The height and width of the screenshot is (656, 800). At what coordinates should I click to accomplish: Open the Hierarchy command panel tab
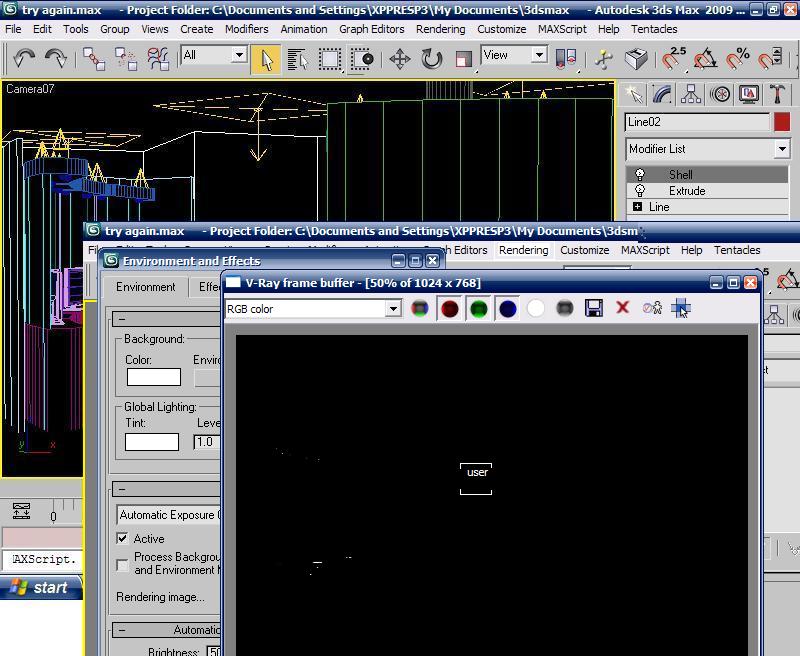pyautogui.click(x=691, y=94)
